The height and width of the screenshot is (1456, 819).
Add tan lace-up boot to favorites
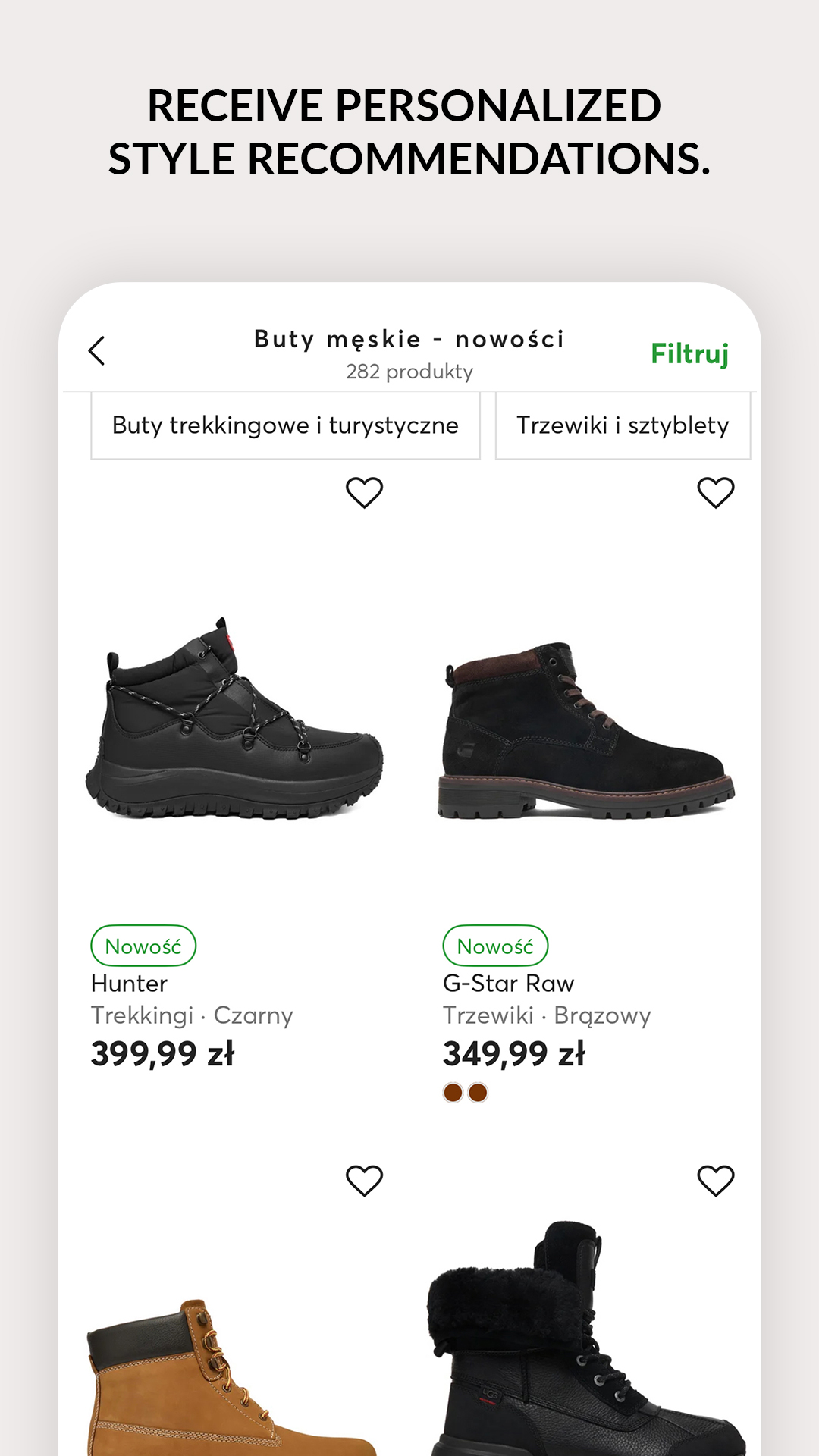tap(364, 1181)
